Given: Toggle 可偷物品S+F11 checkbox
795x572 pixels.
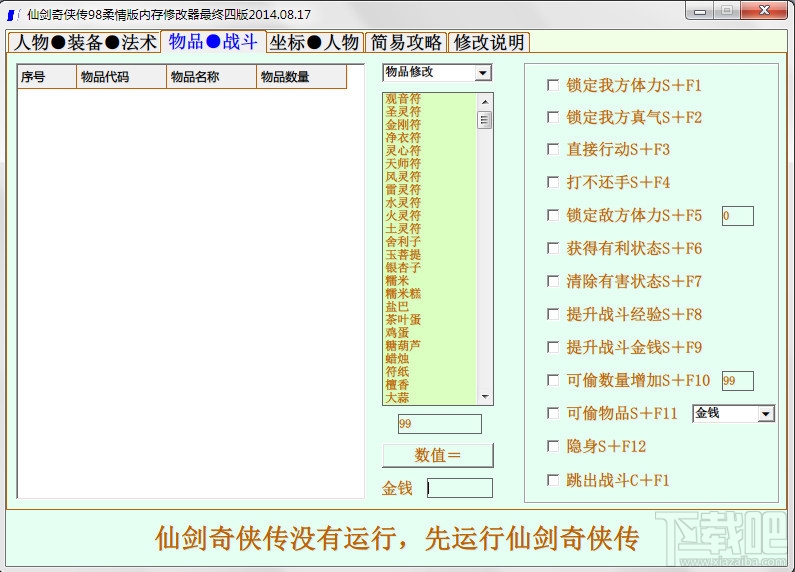Looking at the screenshot, I should [x=553, y=413].
